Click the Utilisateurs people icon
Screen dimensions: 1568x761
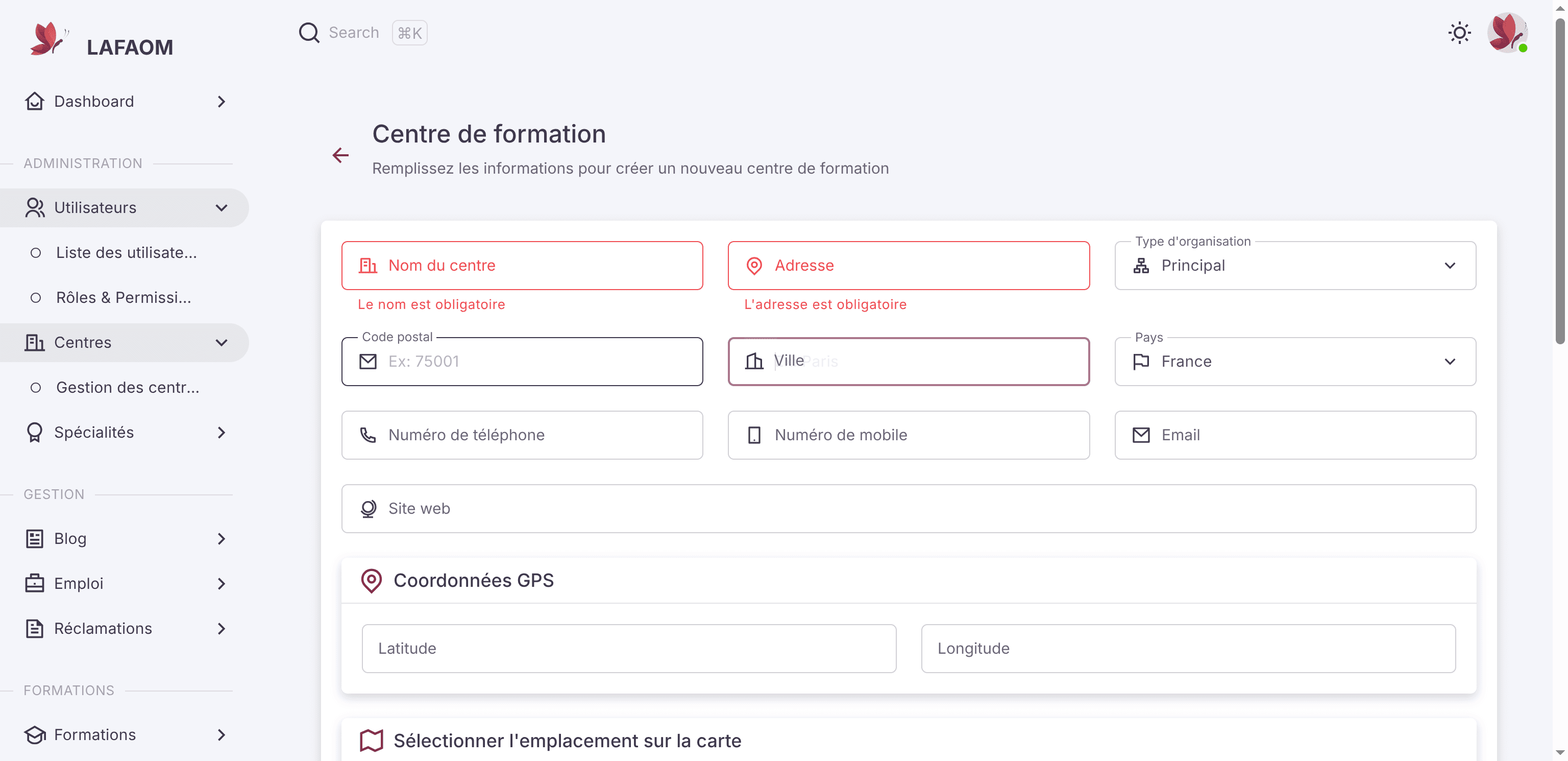tap(35, 208)
